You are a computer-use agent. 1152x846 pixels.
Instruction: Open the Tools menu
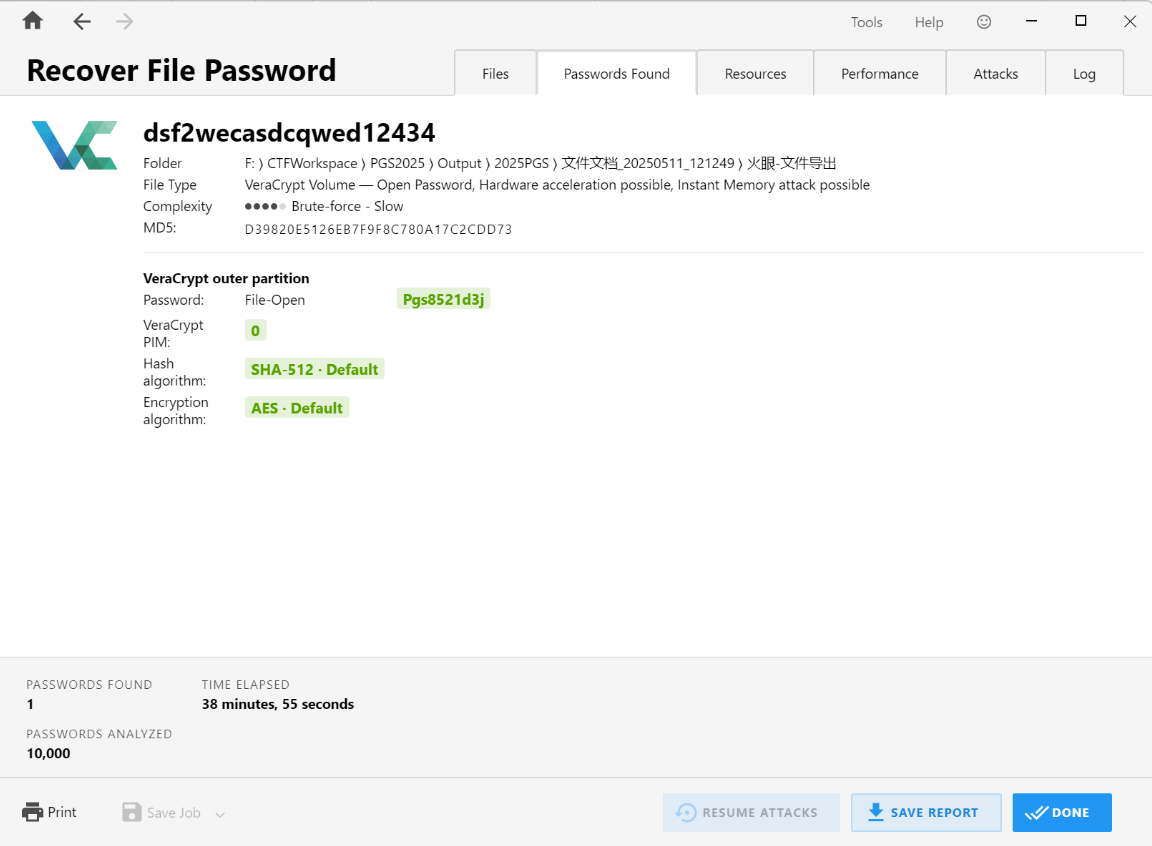click(866, 22)
